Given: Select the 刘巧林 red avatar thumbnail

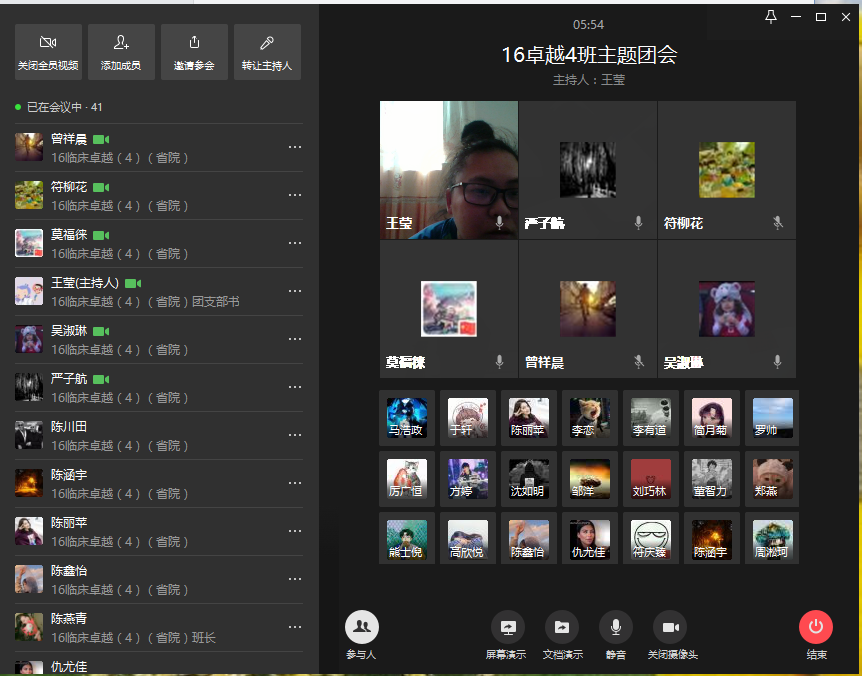Looking at the screenshot, I should [649, 479].
